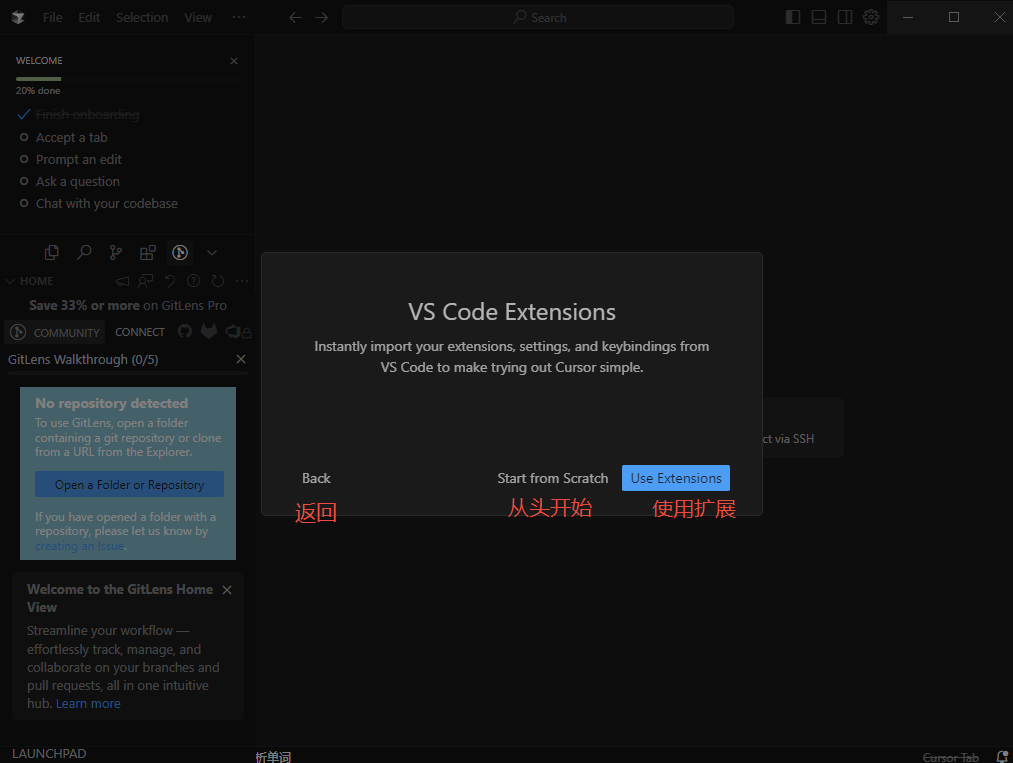Open the Search view icon

point(84,253)
